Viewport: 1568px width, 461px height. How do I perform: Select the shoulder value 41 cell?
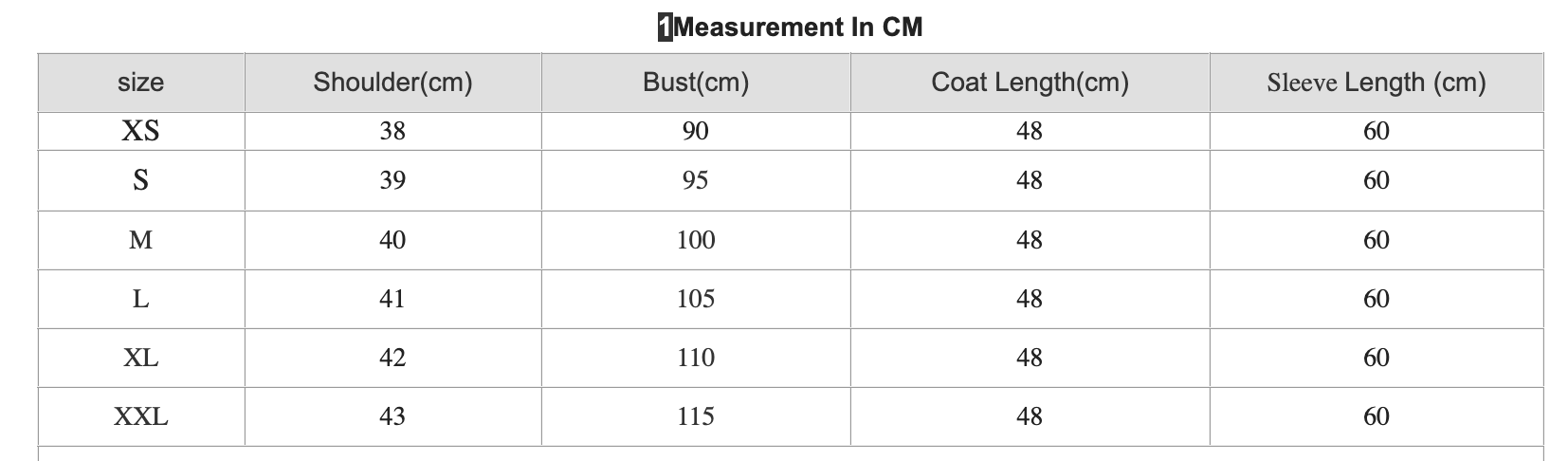coord(392,299)
